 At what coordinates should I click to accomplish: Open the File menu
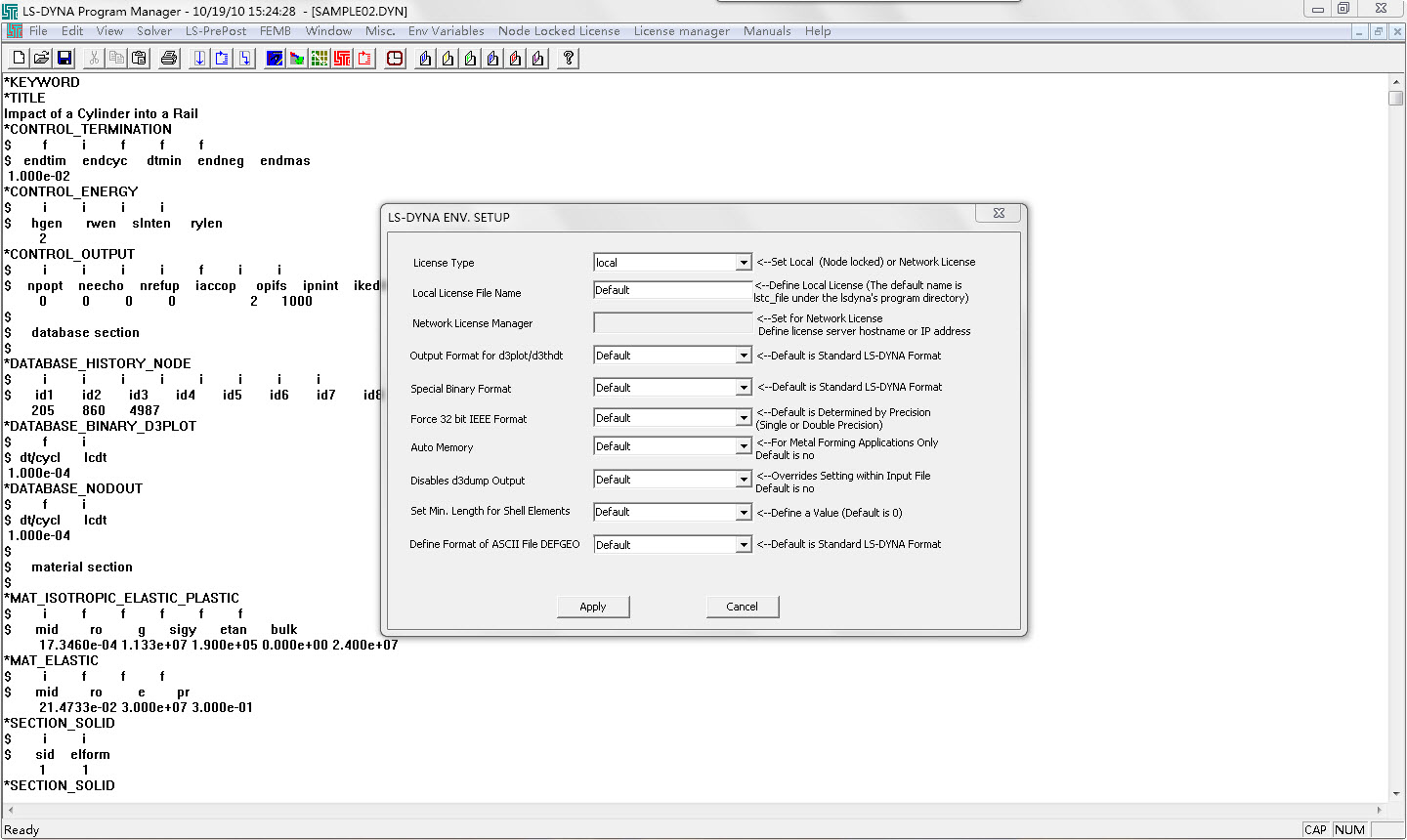click(x=38, y=31)
